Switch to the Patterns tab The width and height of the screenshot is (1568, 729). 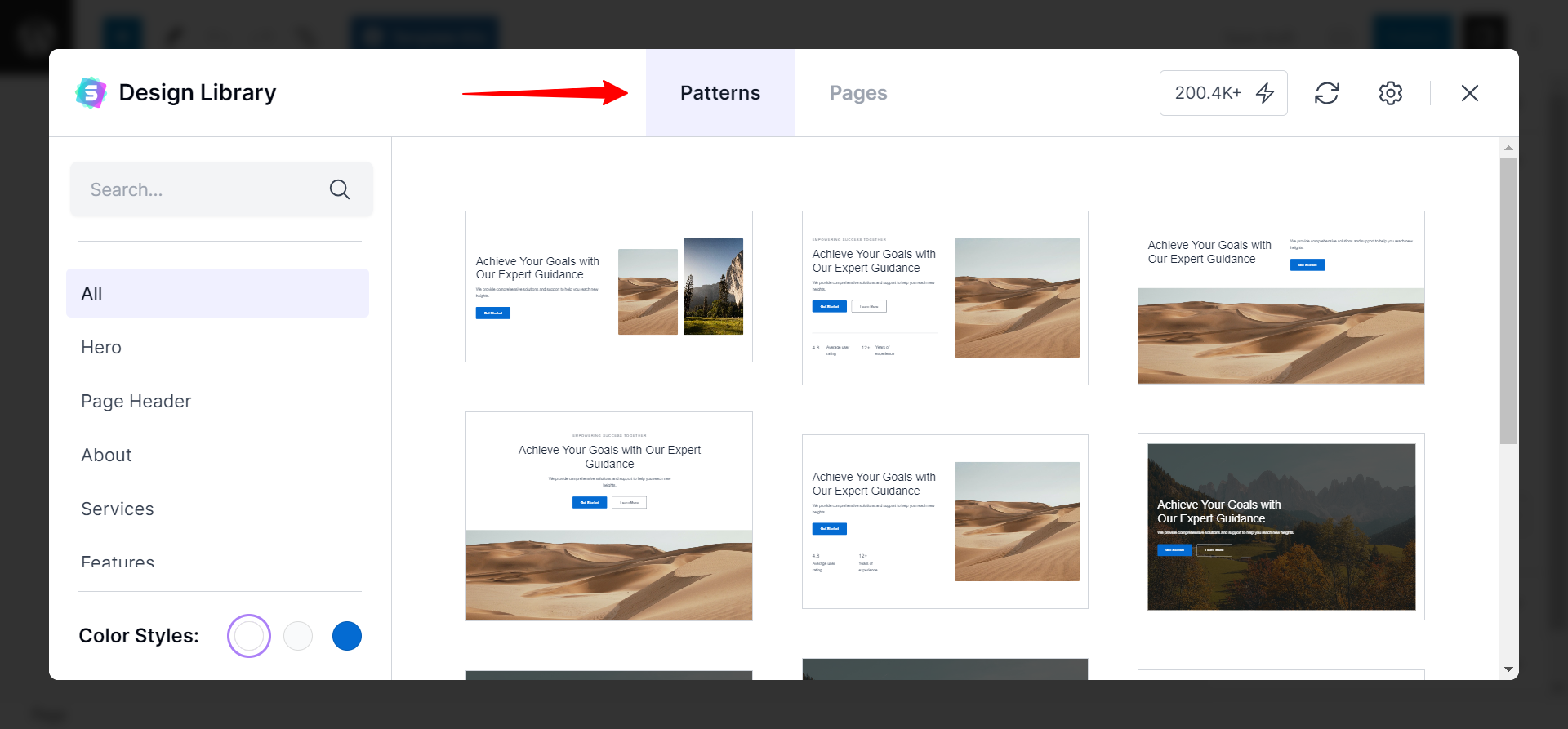pos(720,93)
